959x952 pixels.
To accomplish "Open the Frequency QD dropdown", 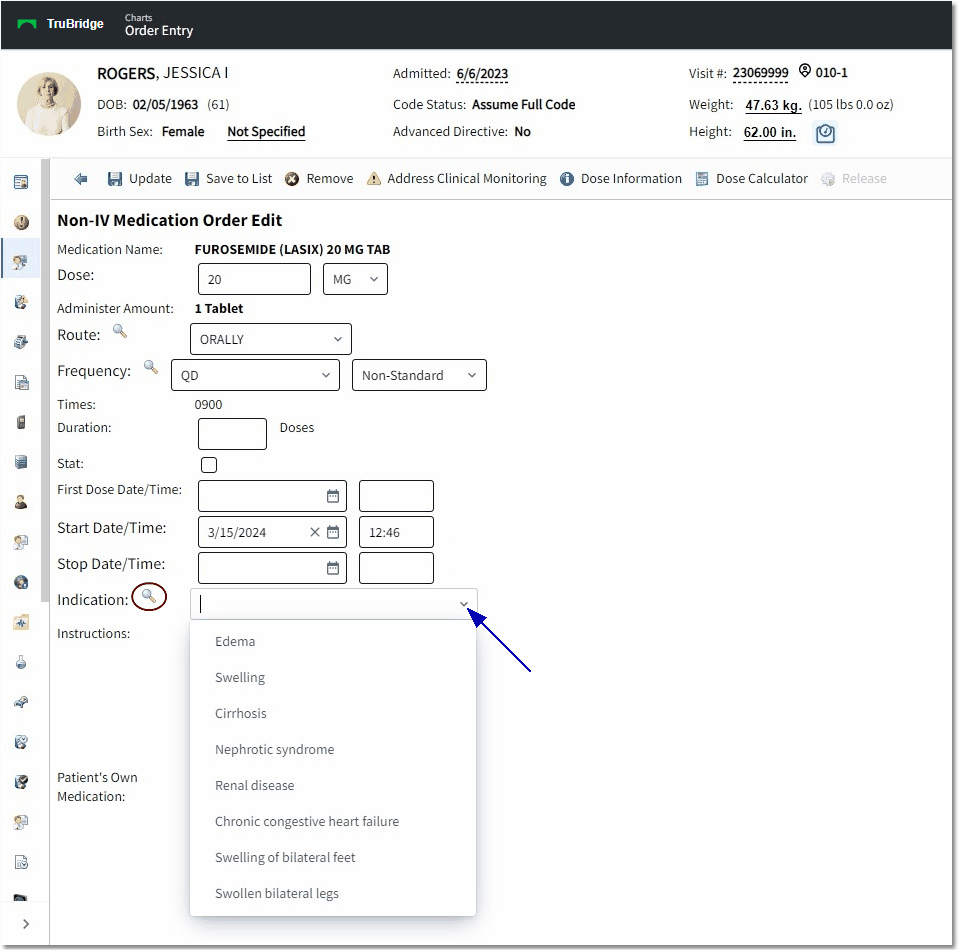I will (x=256, y=375).
